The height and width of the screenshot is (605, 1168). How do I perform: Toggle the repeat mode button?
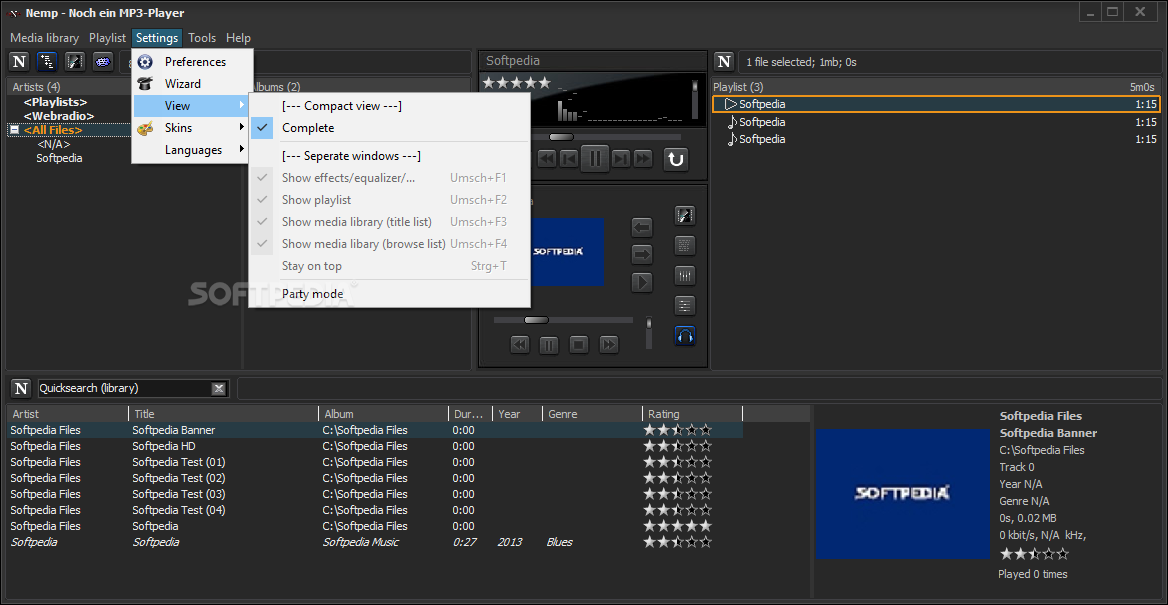point(676,159)
